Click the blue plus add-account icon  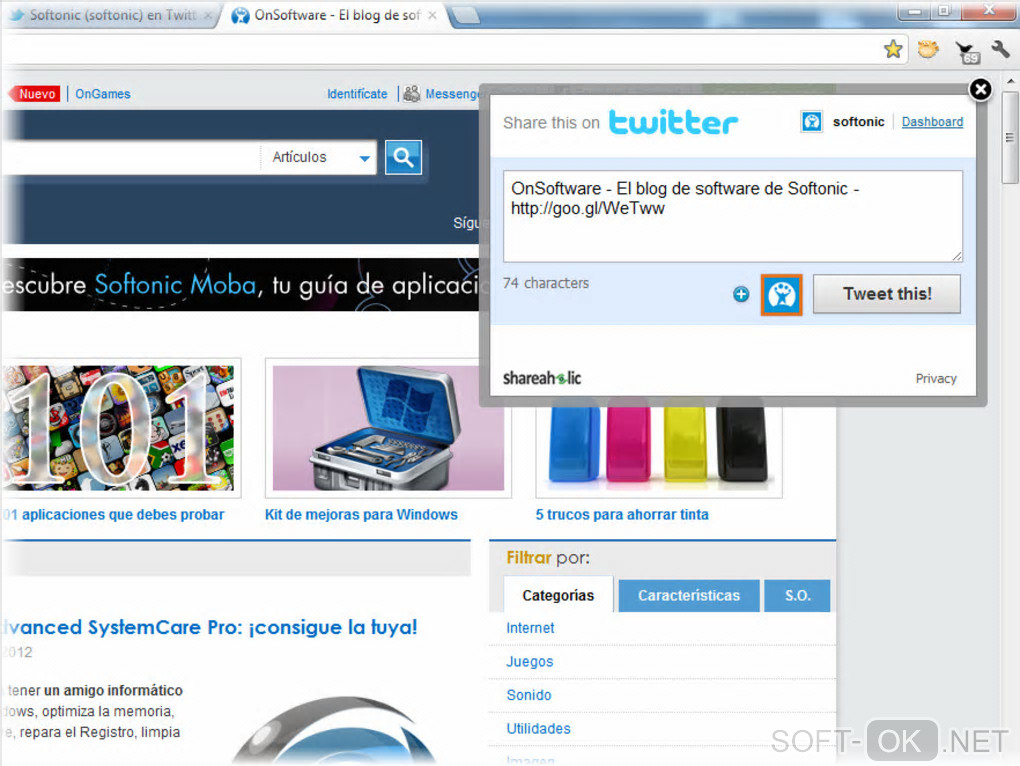tap(741, 295)
